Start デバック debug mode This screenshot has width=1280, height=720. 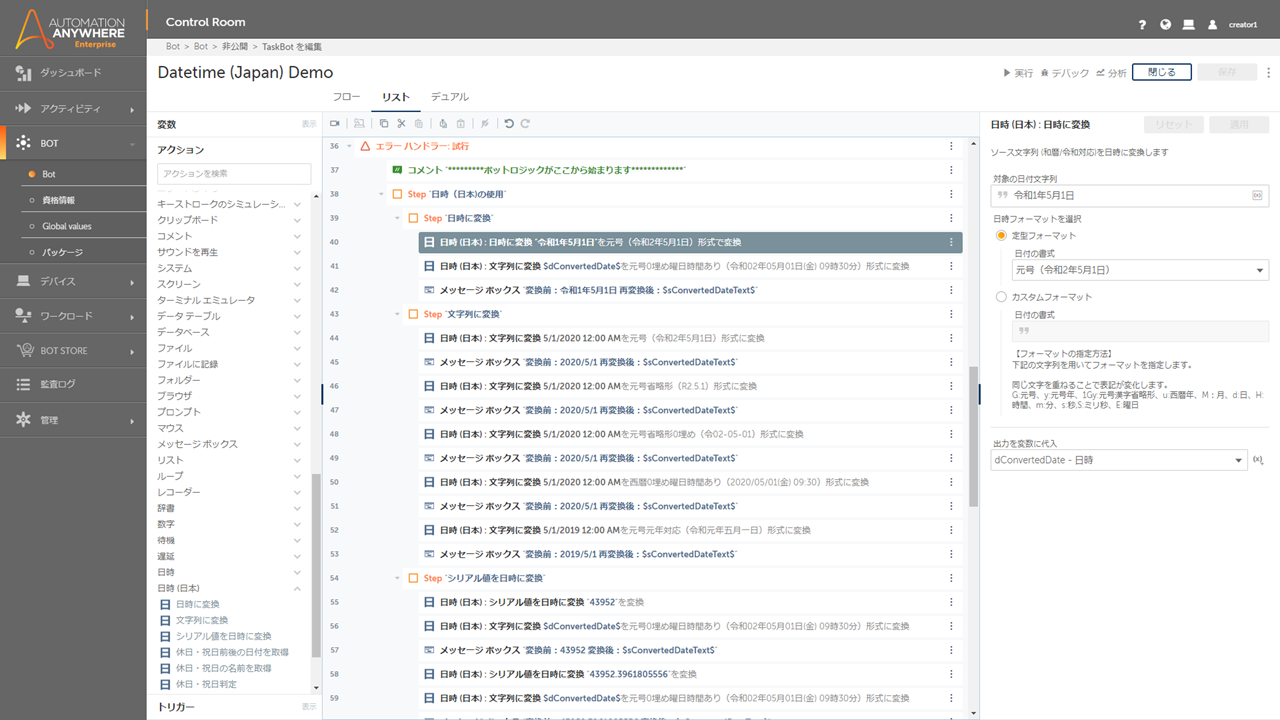[x=1065, y=73]
